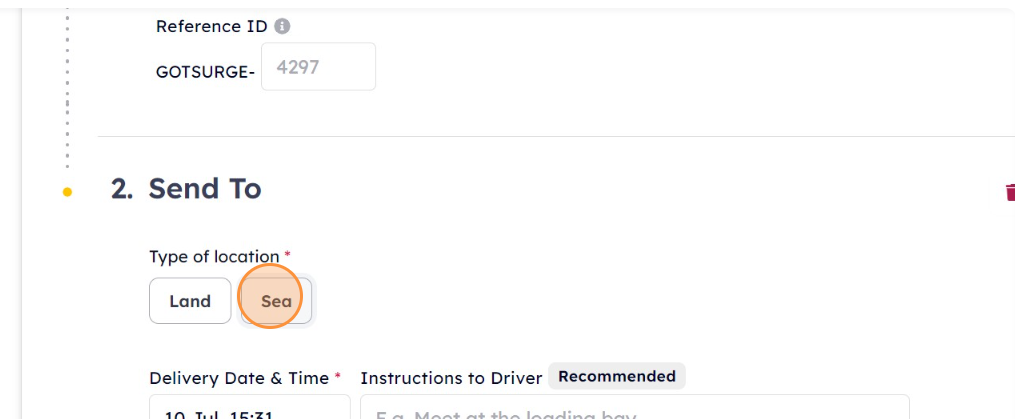
Task: Open the Delivery Date & Time picker
Action: [x=250, y=407]
